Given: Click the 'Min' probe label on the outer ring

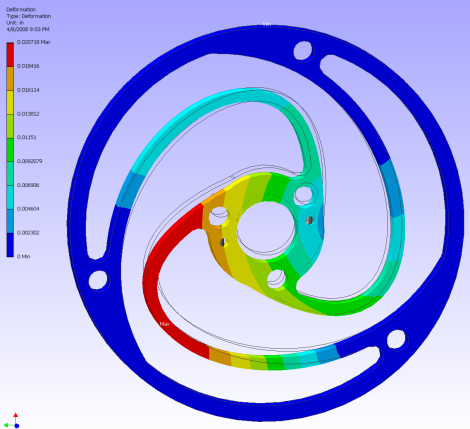Looking at the screenshot, I should point(267,24).
